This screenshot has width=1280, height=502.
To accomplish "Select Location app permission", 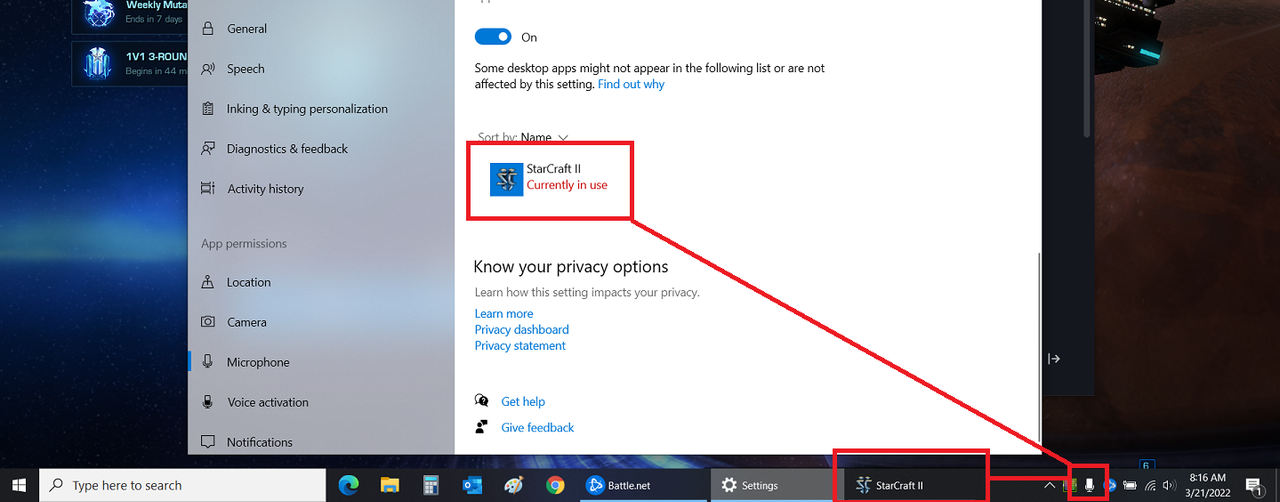I will click(x=248, y=282).
